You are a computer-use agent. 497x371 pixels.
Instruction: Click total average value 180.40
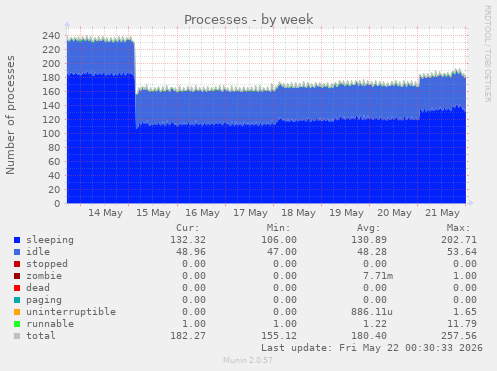369,336
